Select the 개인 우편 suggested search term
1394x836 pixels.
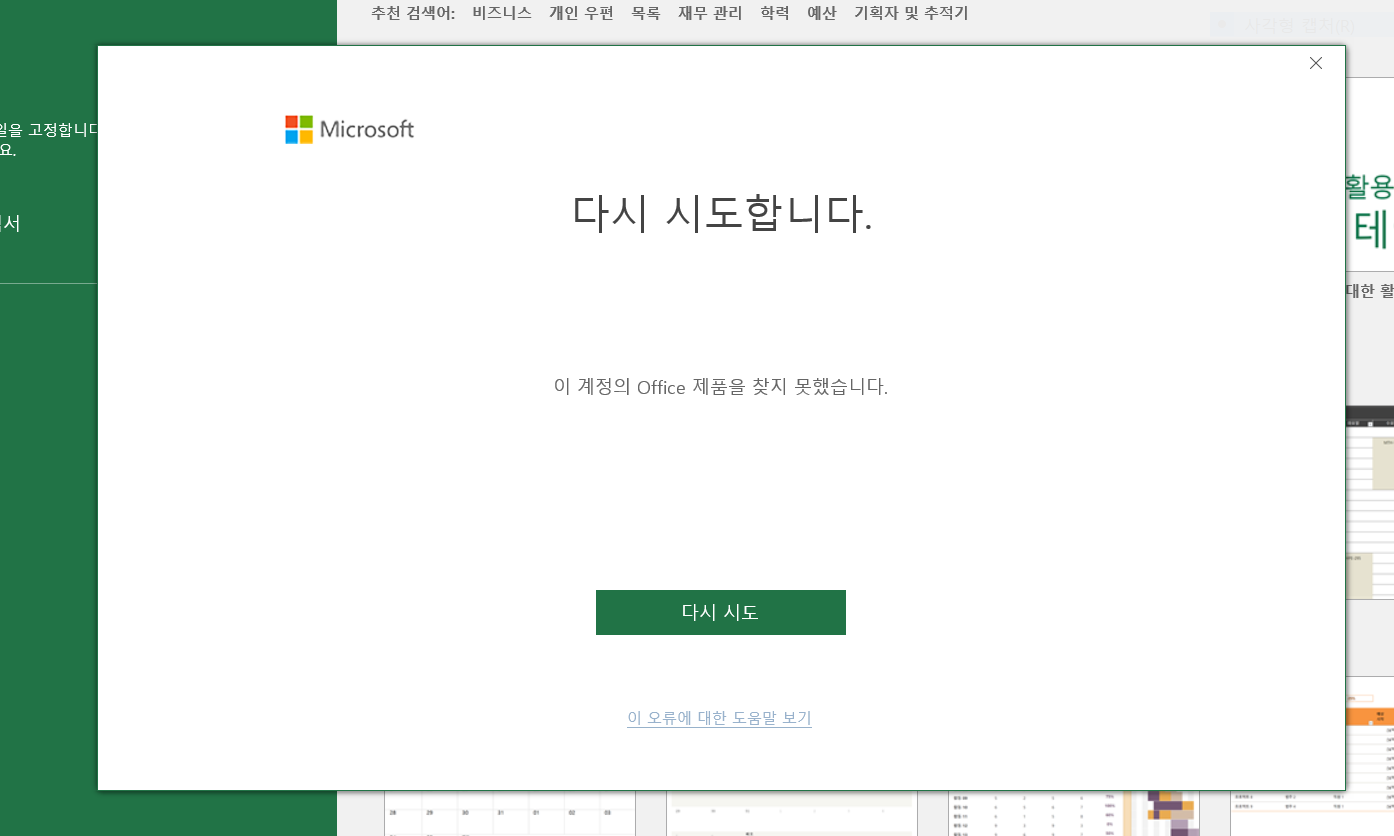coord(581,13)
